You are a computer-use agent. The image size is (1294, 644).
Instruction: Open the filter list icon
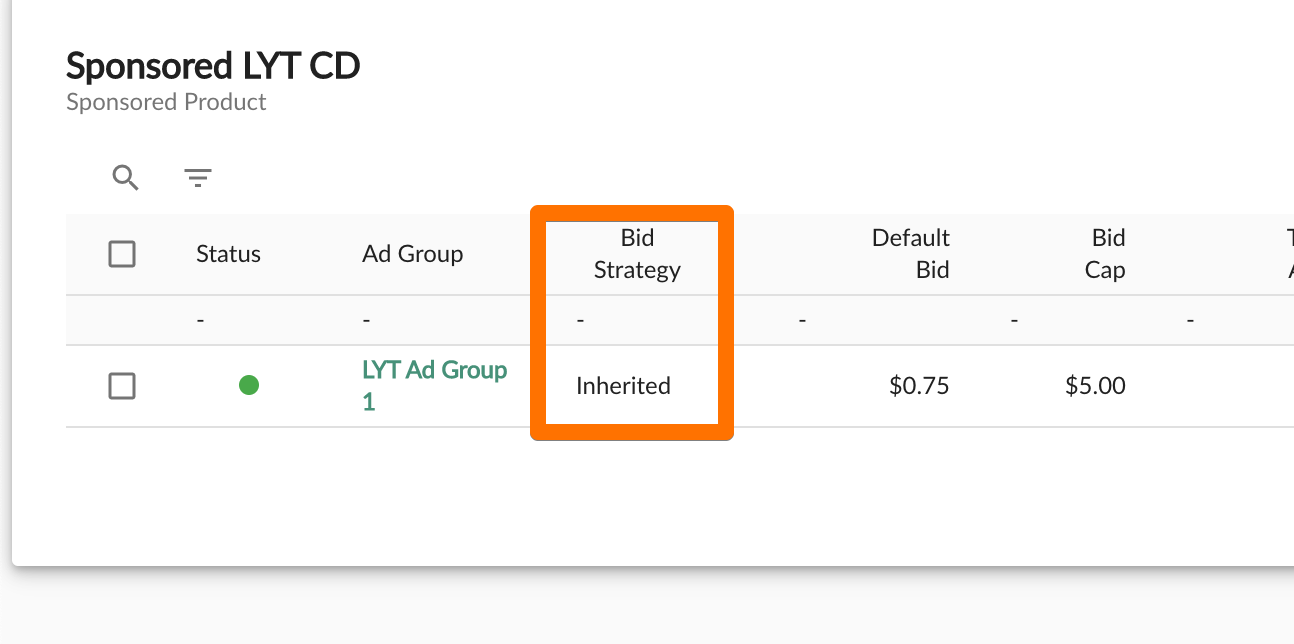(x=198, y=178)
